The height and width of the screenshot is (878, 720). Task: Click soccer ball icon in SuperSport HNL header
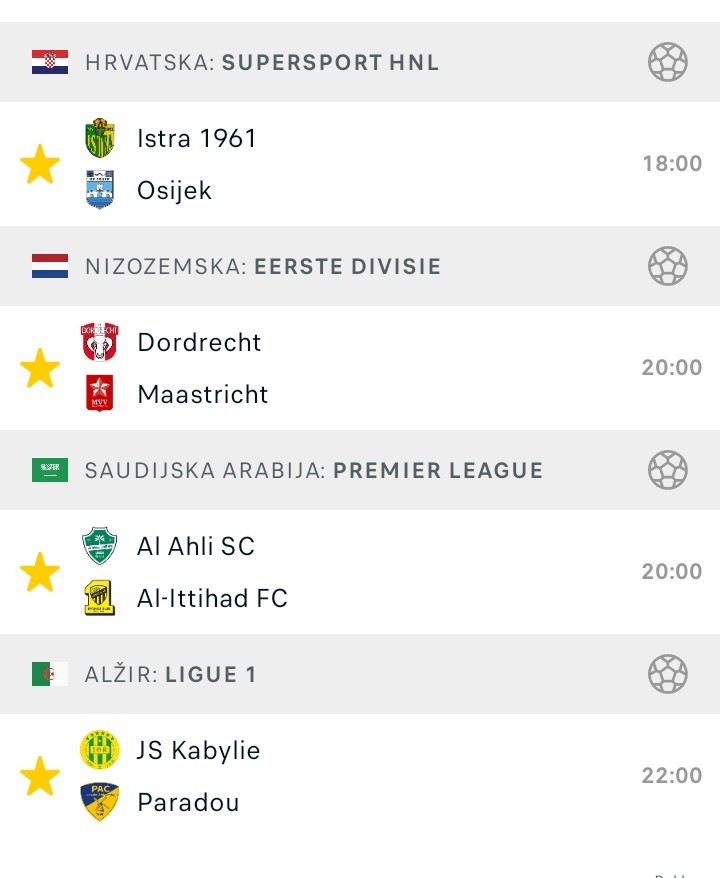click(667, 62)
